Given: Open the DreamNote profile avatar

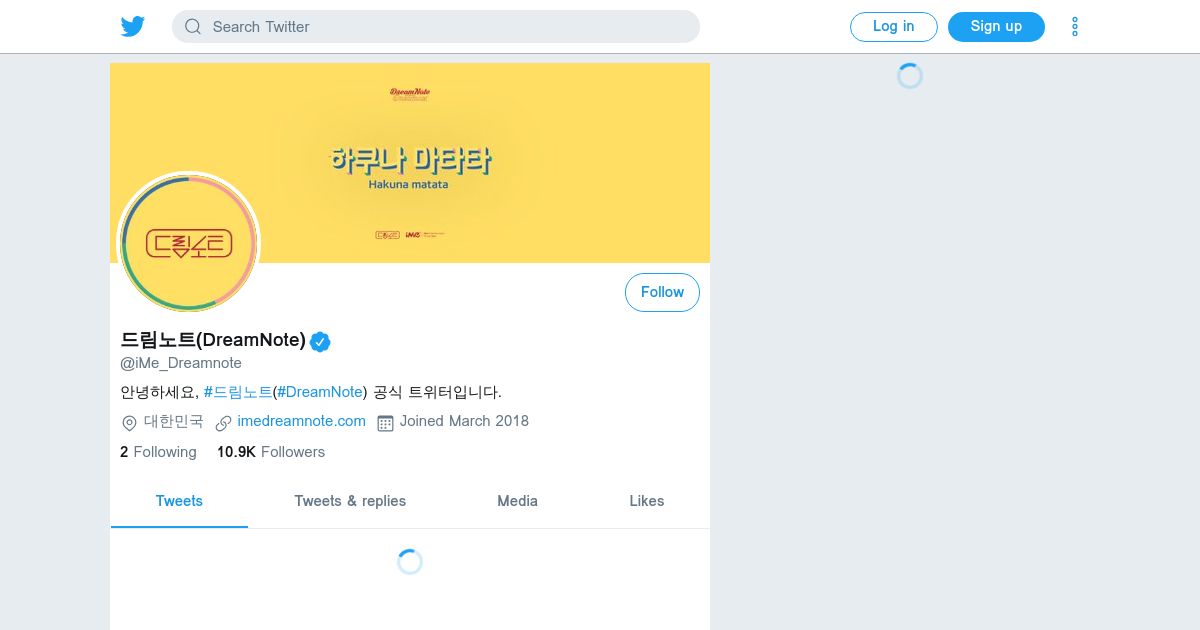Looking at the screenshot, I should pos(189,243).
